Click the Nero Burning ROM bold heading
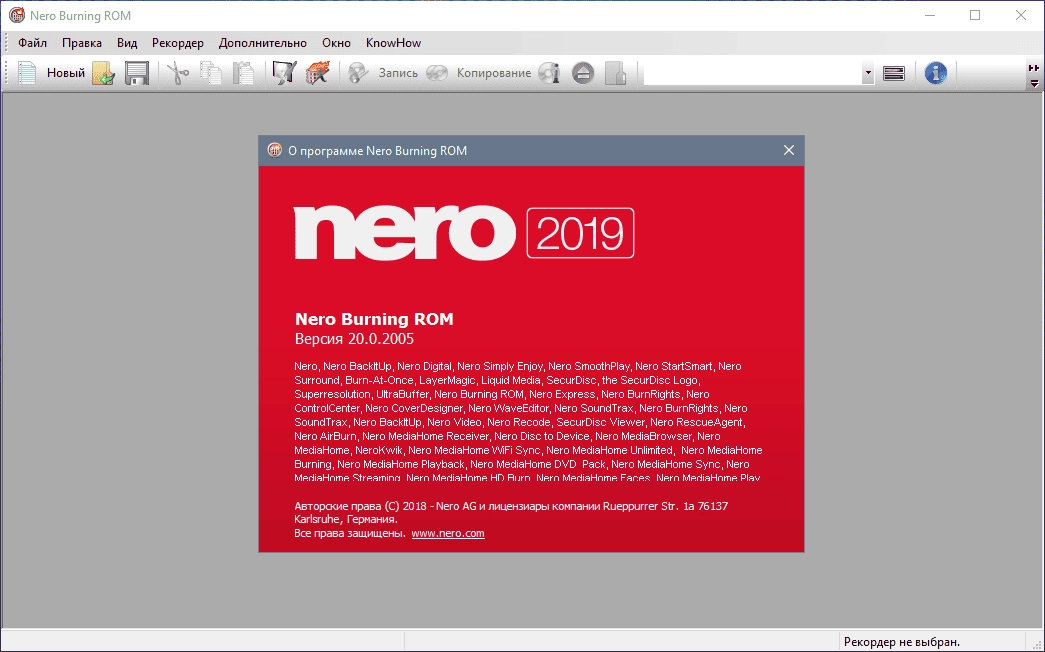 pos(374,319)
